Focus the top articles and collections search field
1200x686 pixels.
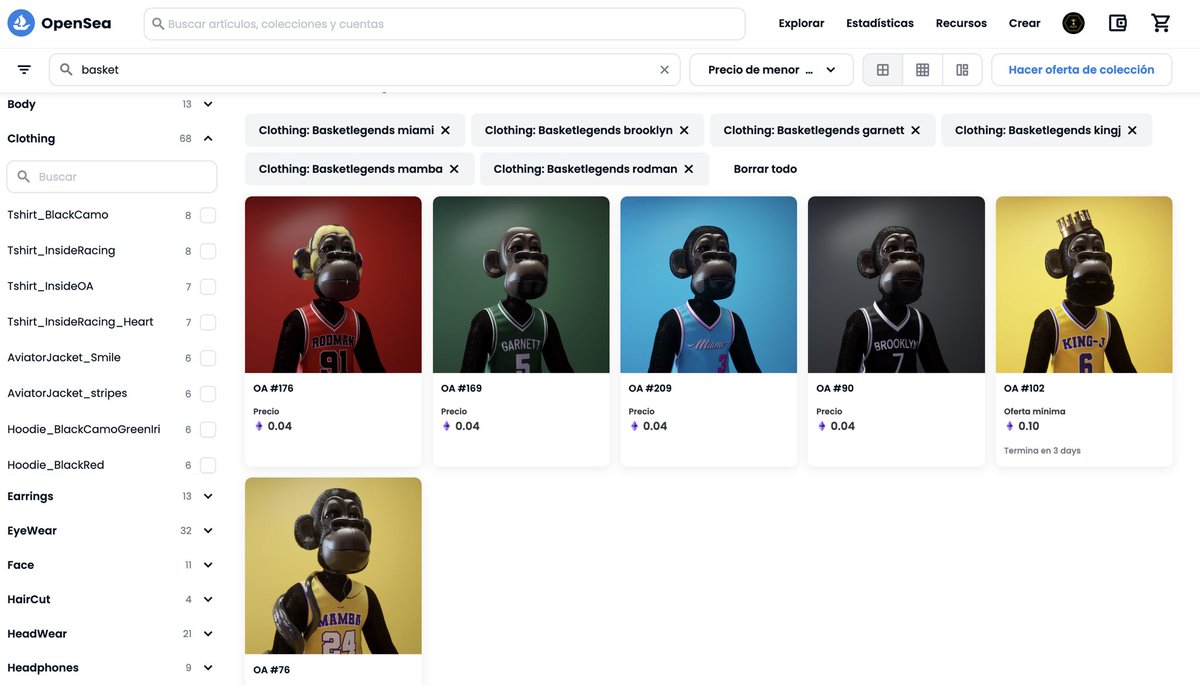[445, 23]
